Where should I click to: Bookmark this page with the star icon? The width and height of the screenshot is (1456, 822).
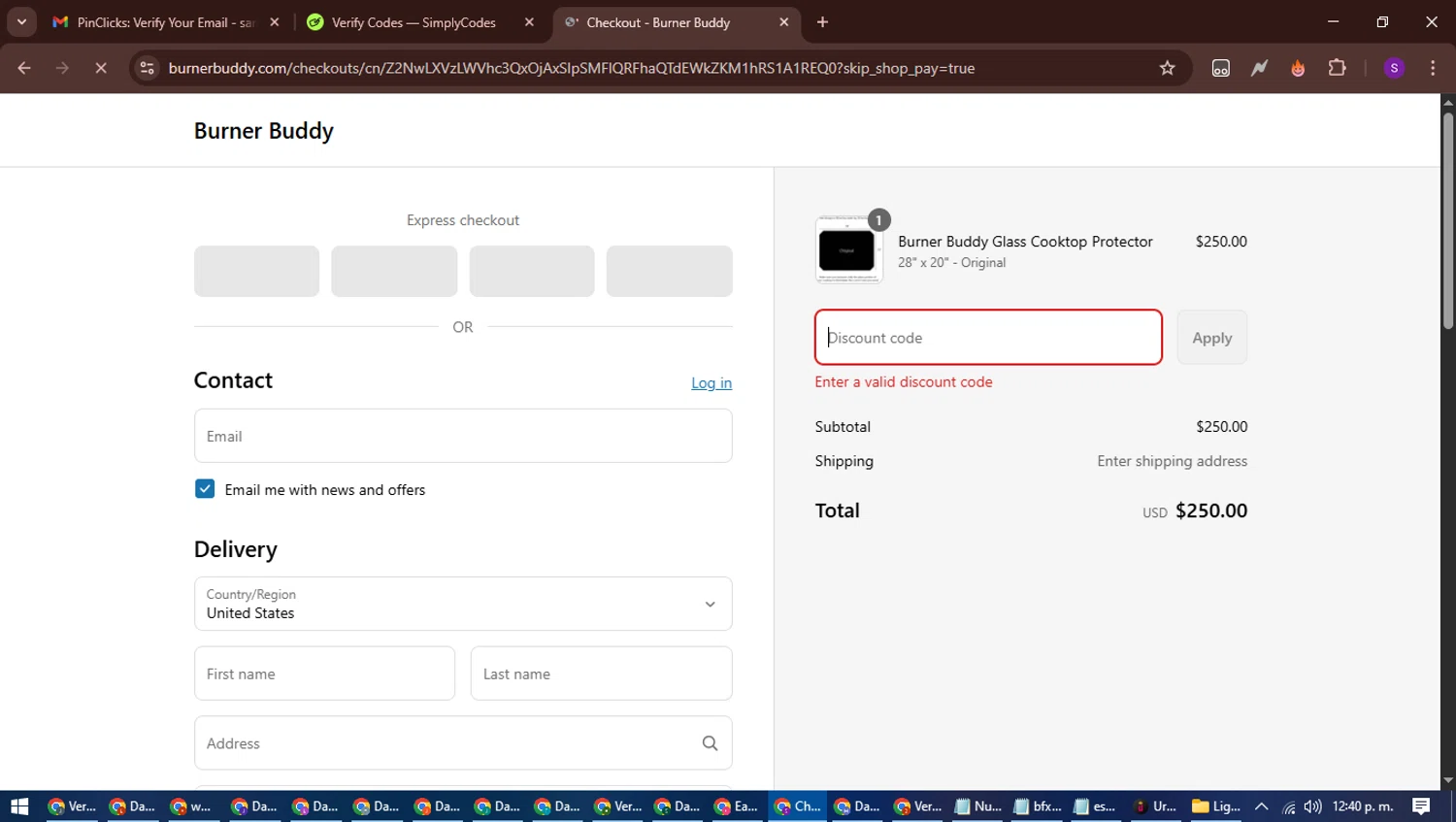point(1167,68)
